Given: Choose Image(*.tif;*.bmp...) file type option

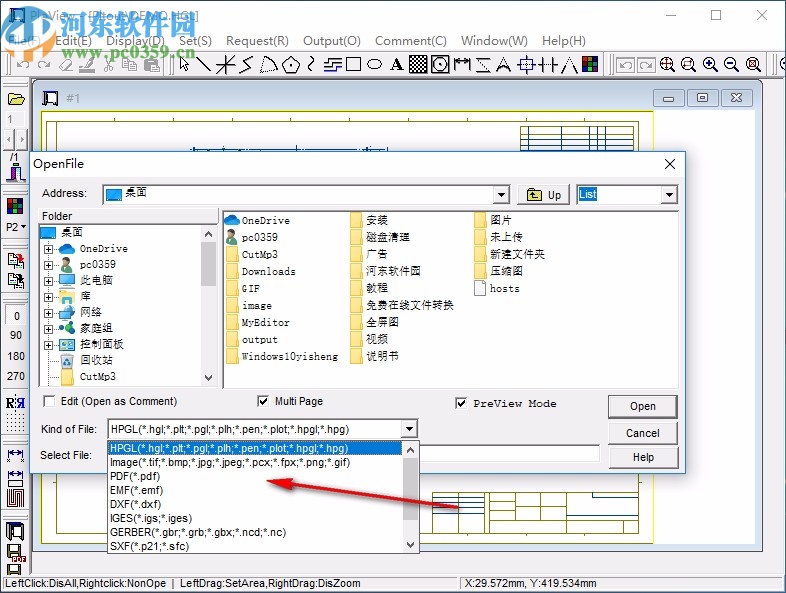Looking at the screenshot, I should tap(255, 462).
